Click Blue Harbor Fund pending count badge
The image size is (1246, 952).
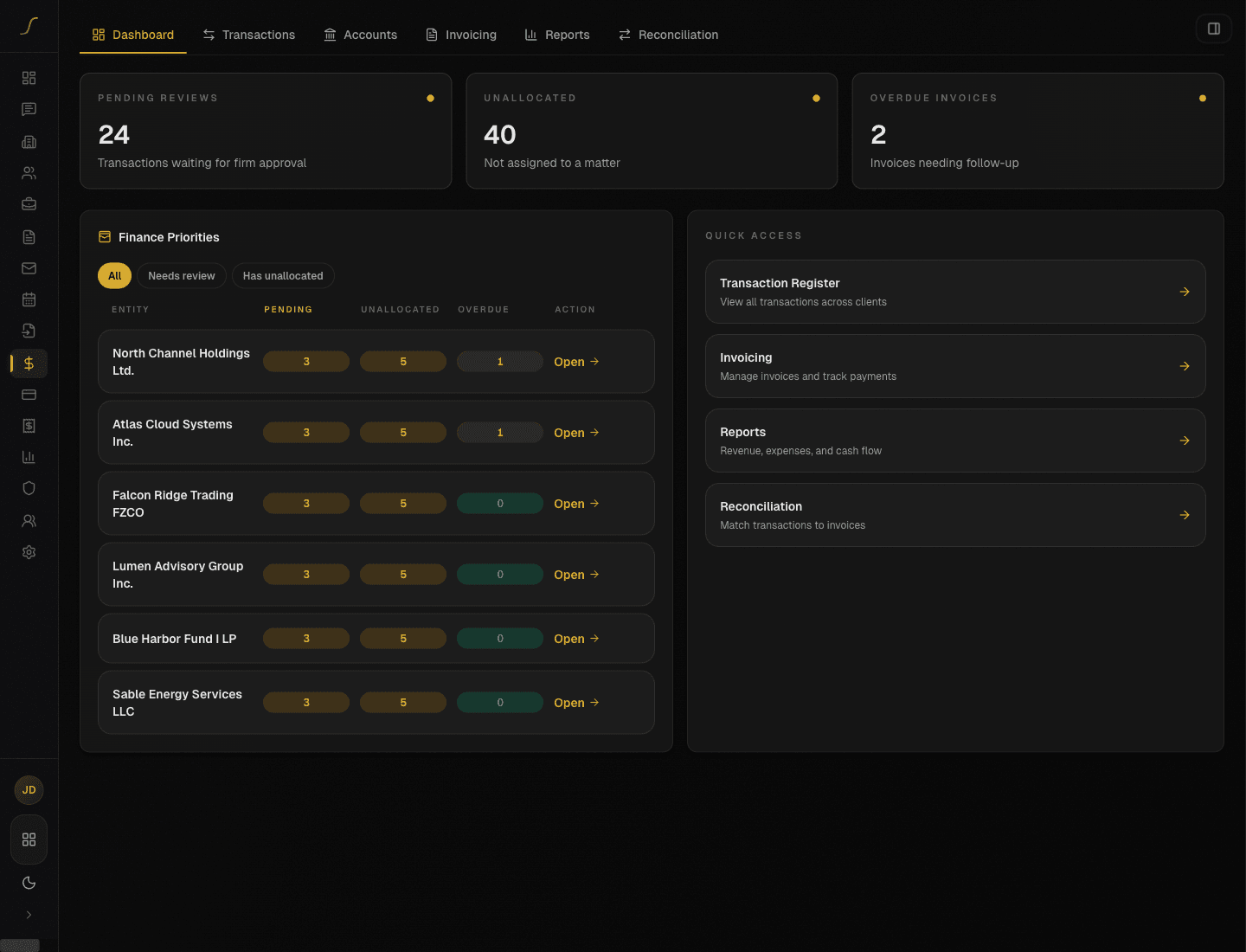click(x=306, y=639)
